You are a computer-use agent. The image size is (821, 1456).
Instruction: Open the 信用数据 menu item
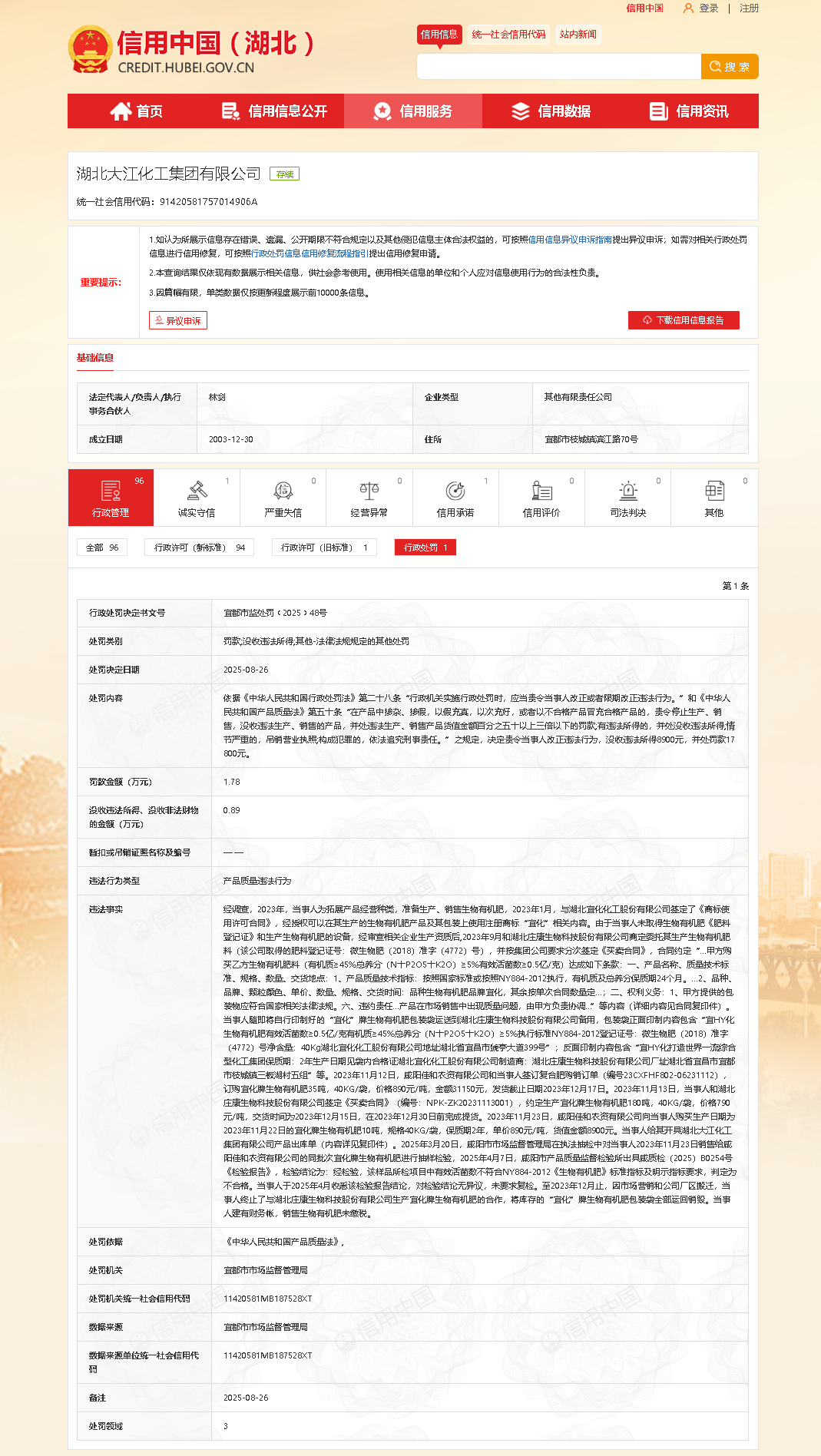(551, 111)
